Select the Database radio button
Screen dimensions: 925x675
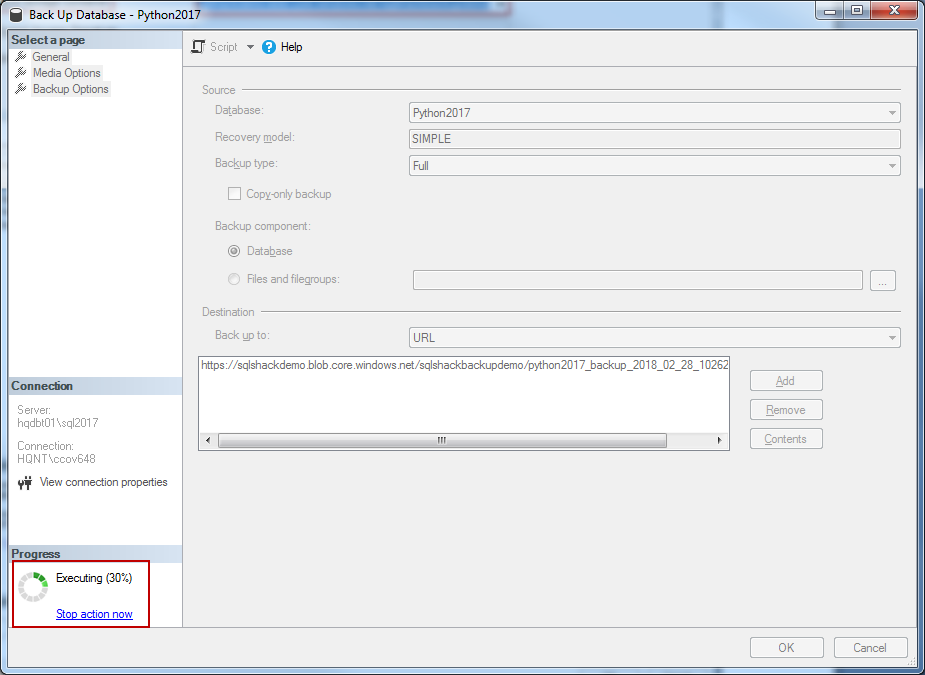tap(234, 251)
